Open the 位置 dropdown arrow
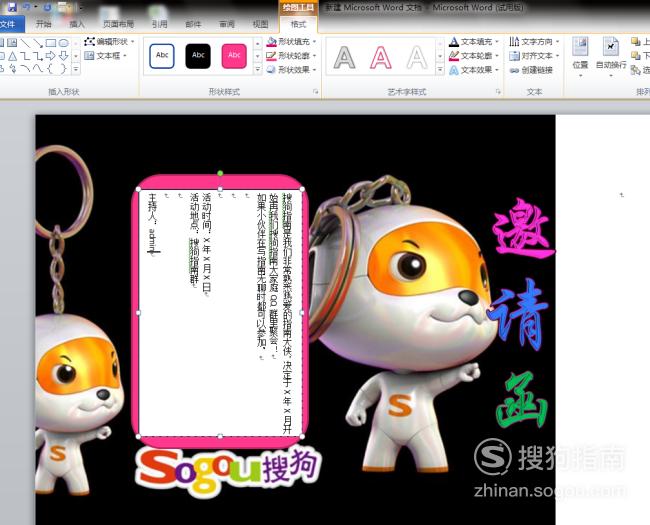The width and height of the screenshot is (650, 525). tap(580, 76)
